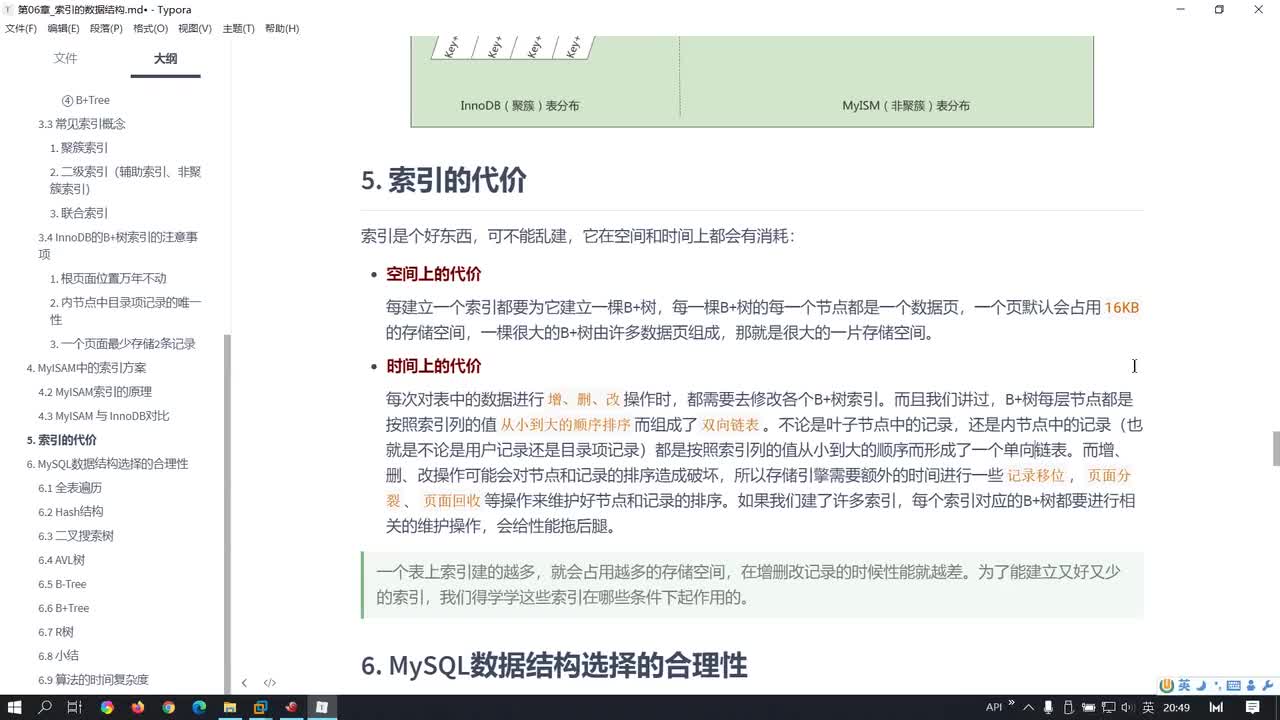
Task: Open the 编辑(E) menu
Action: coord(63,28)
